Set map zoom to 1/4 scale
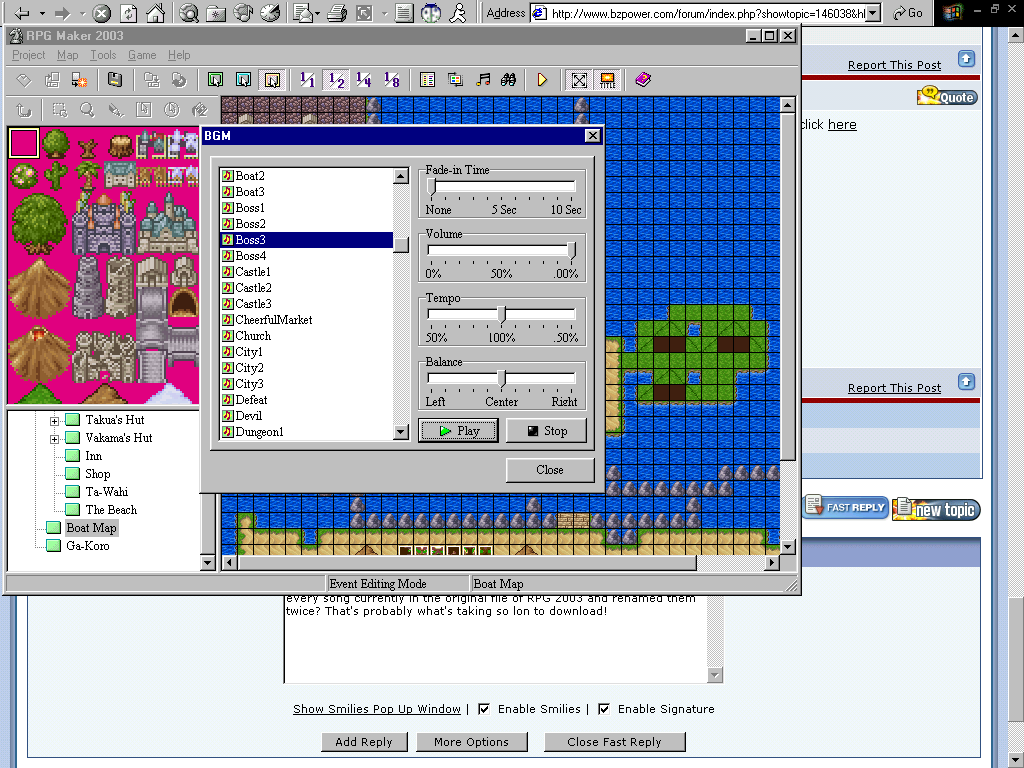The width and height of the screenshot is (1024, 768). click(364, 80)
